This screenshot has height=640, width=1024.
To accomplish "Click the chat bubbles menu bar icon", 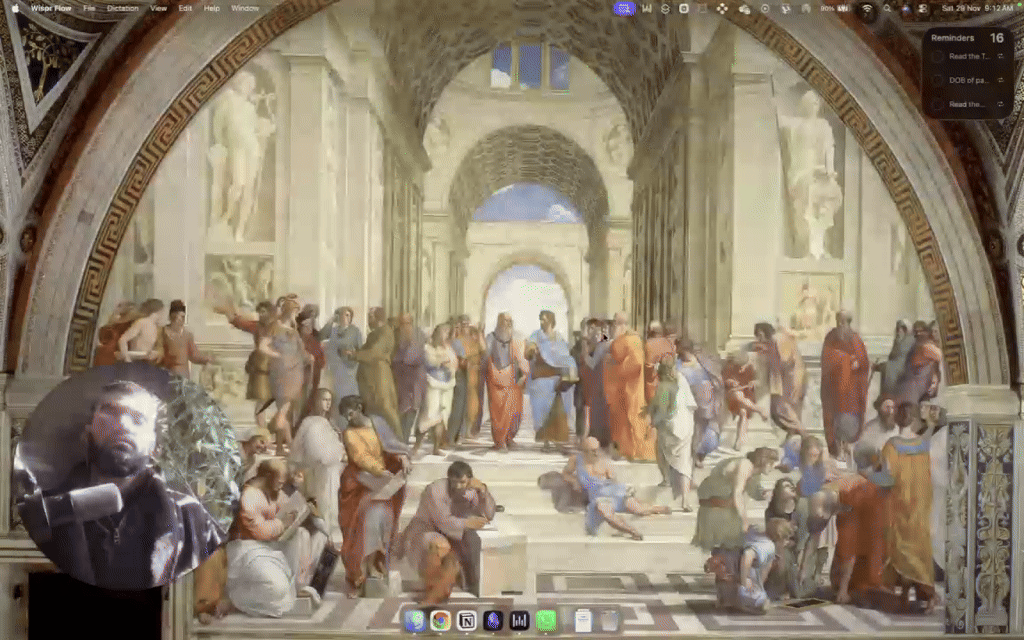I will (x=744, y=8).
